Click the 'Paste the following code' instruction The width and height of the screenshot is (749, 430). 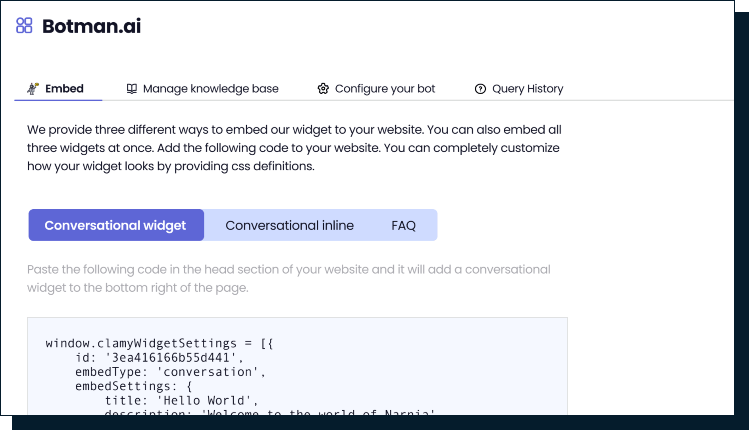[x=289, y=279]
